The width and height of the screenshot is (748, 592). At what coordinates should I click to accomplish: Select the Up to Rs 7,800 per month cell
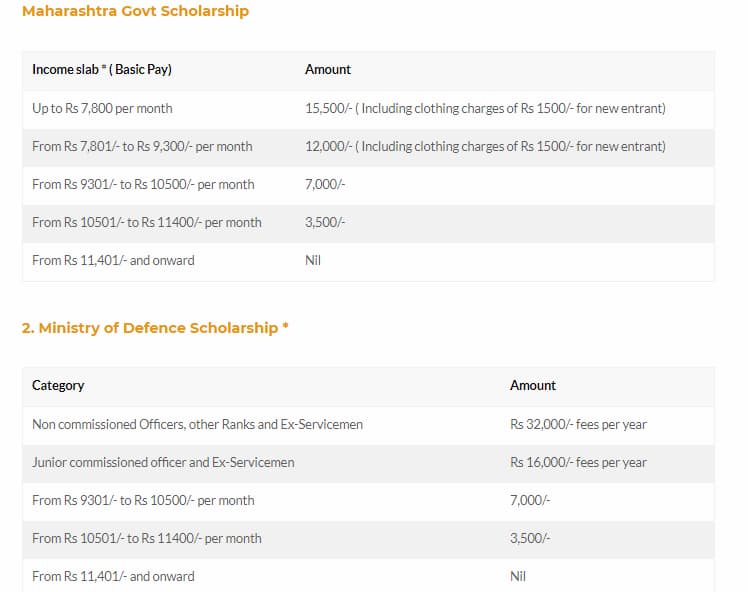[102, 108]
